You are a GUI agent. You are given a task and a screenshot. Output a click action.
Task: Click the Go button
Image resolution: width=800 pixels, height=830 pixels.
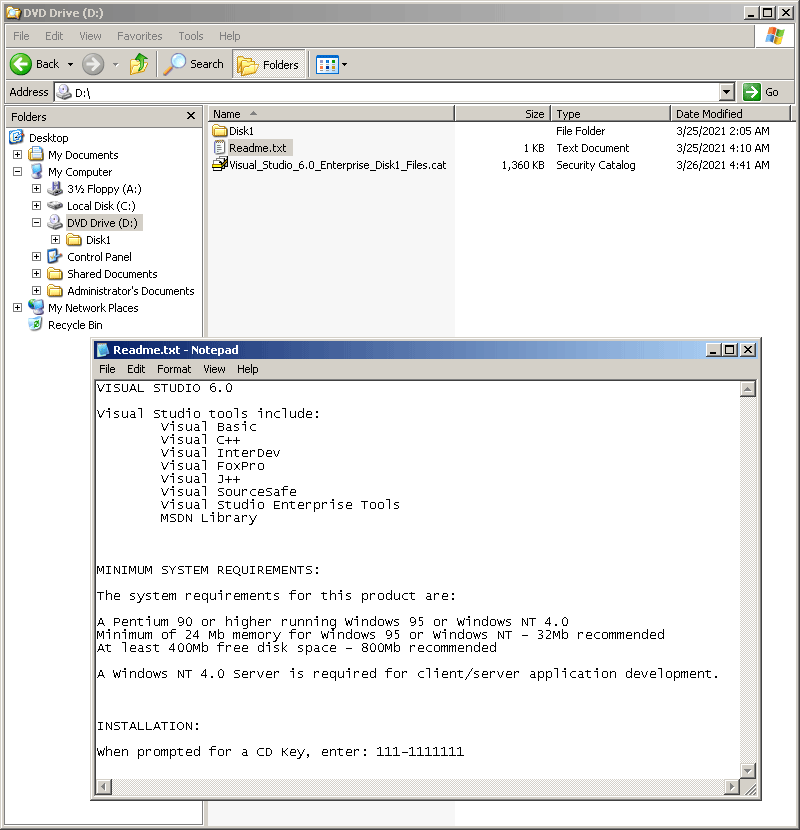761,92
